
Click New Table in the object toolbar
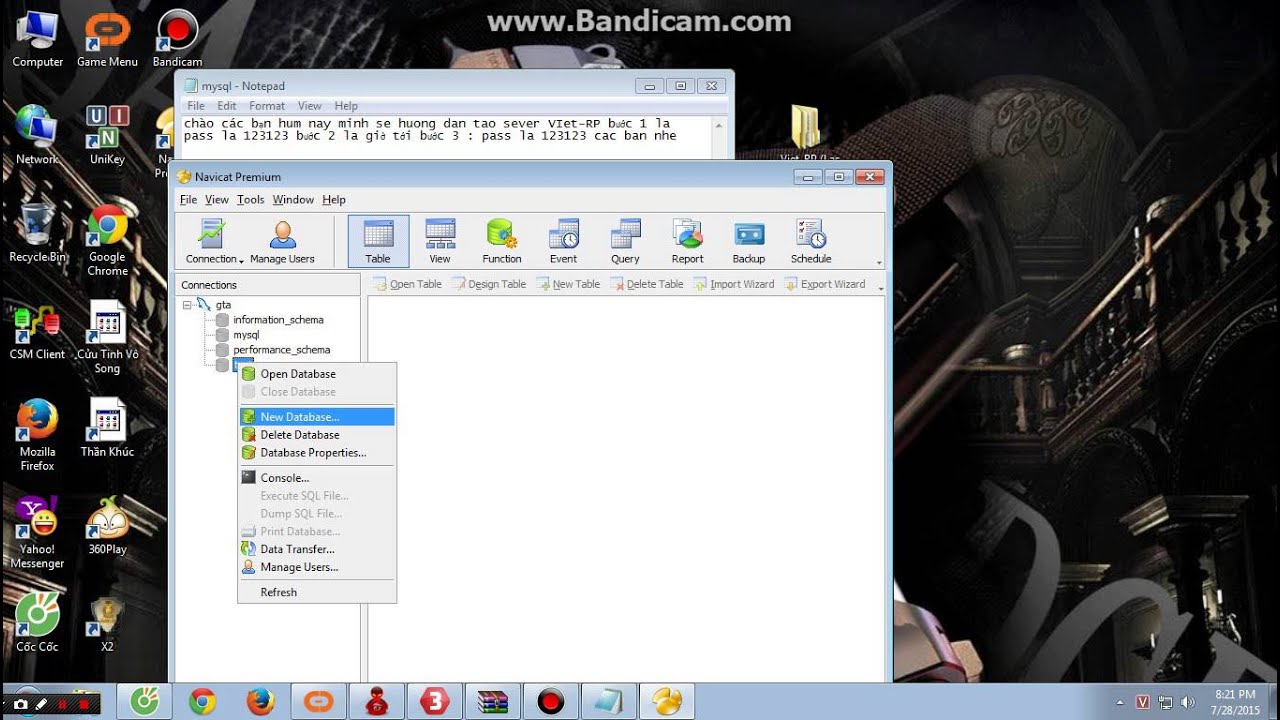tap(568, 284)
